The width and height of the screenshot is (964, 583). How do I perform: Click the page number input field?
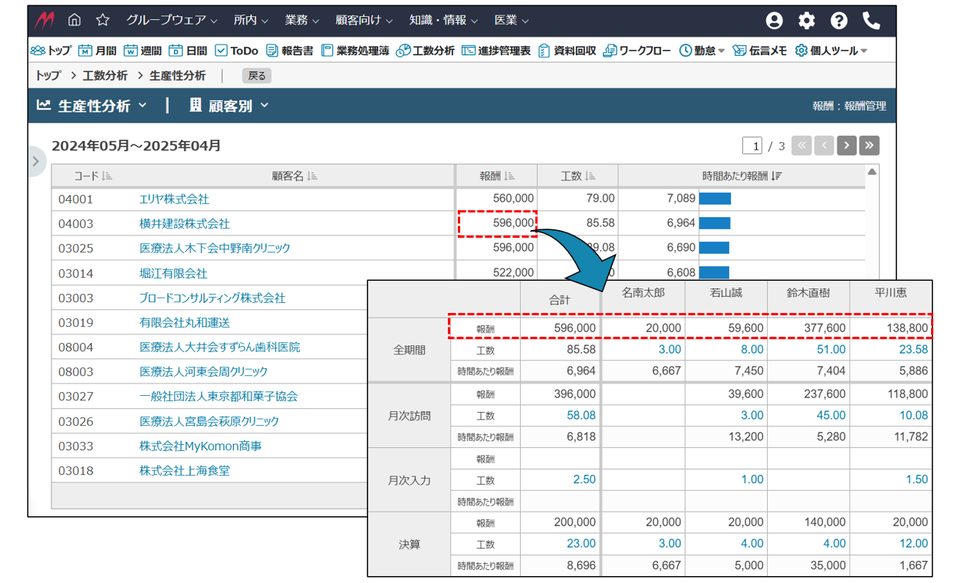pyautogui.click(x=753, y=146)
